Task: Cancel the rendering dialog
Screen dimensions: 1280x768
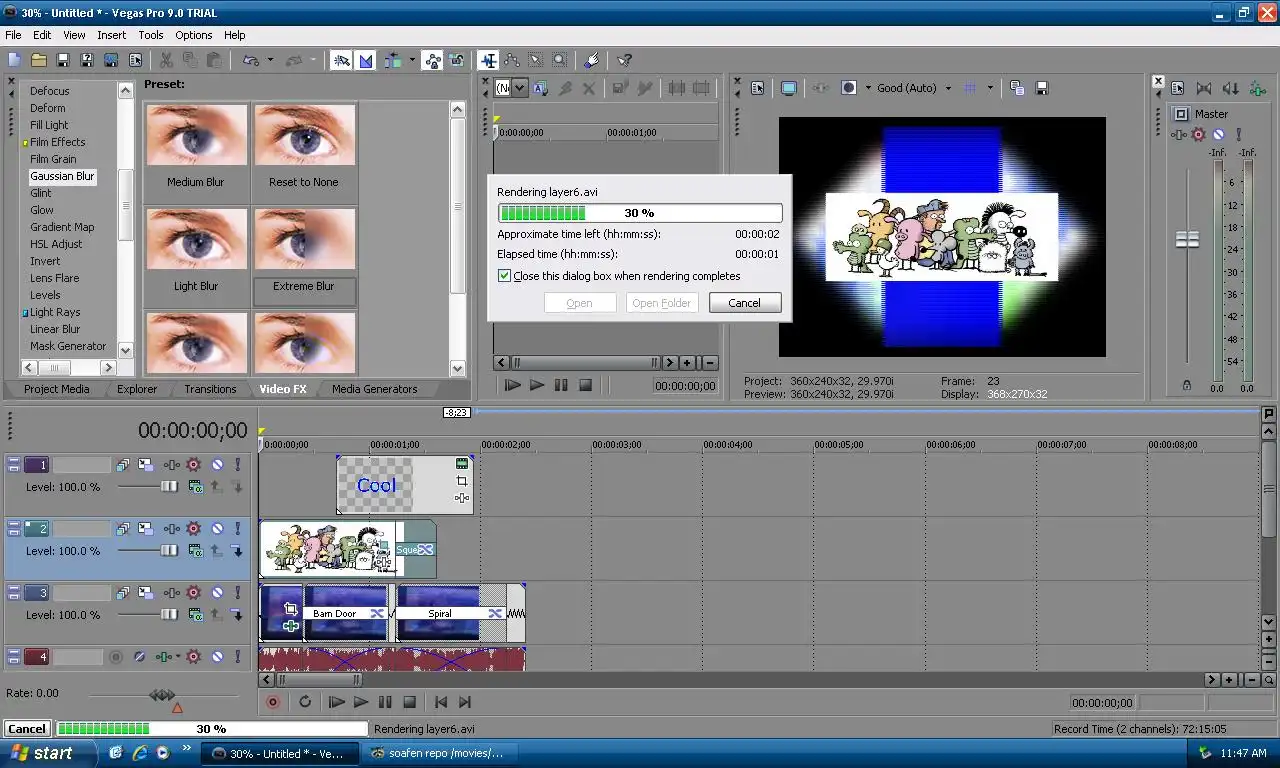Action: (745, 303)
